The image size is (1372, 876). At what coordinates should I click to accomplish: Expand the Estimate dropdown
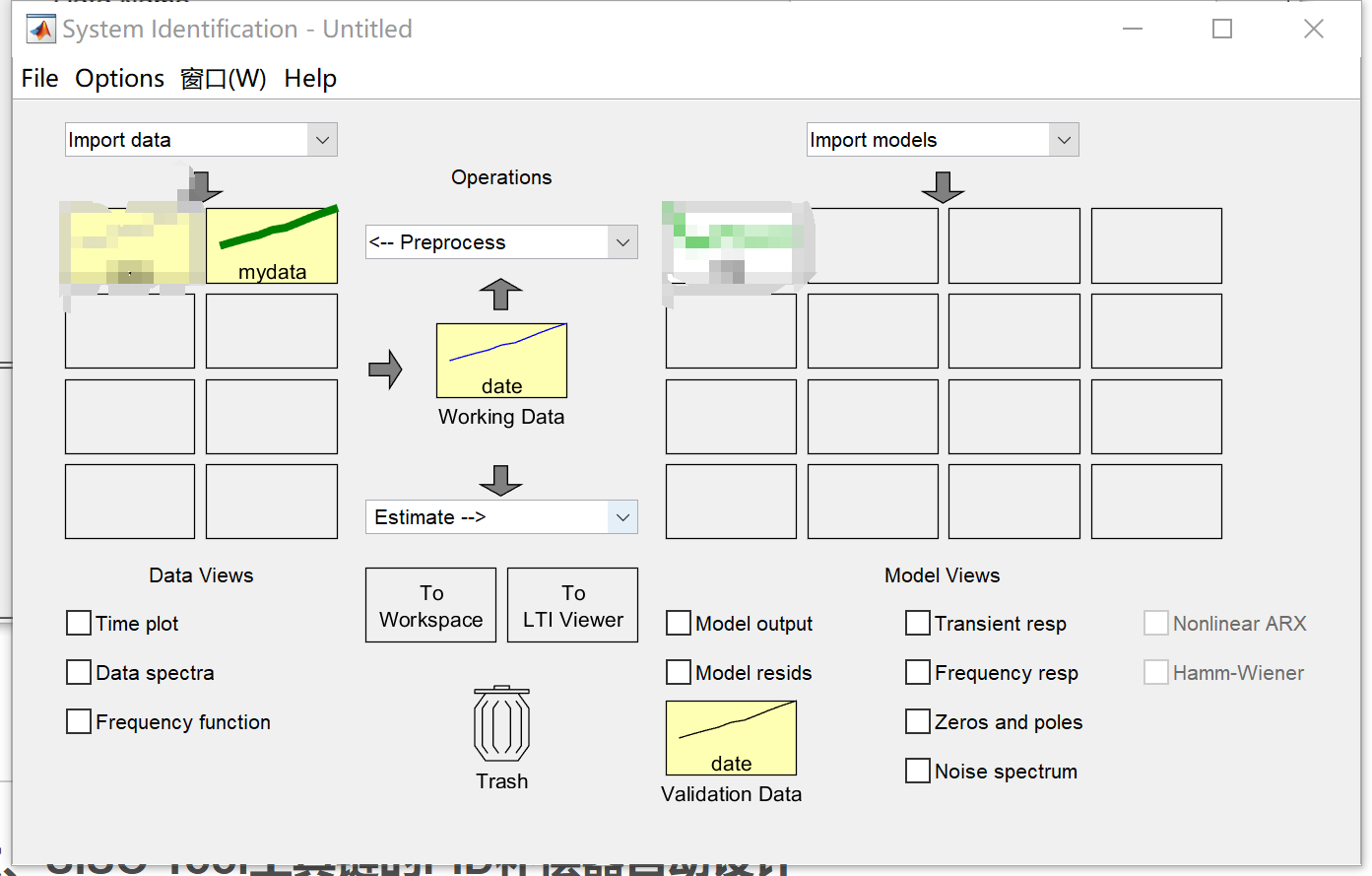(501, 517)
